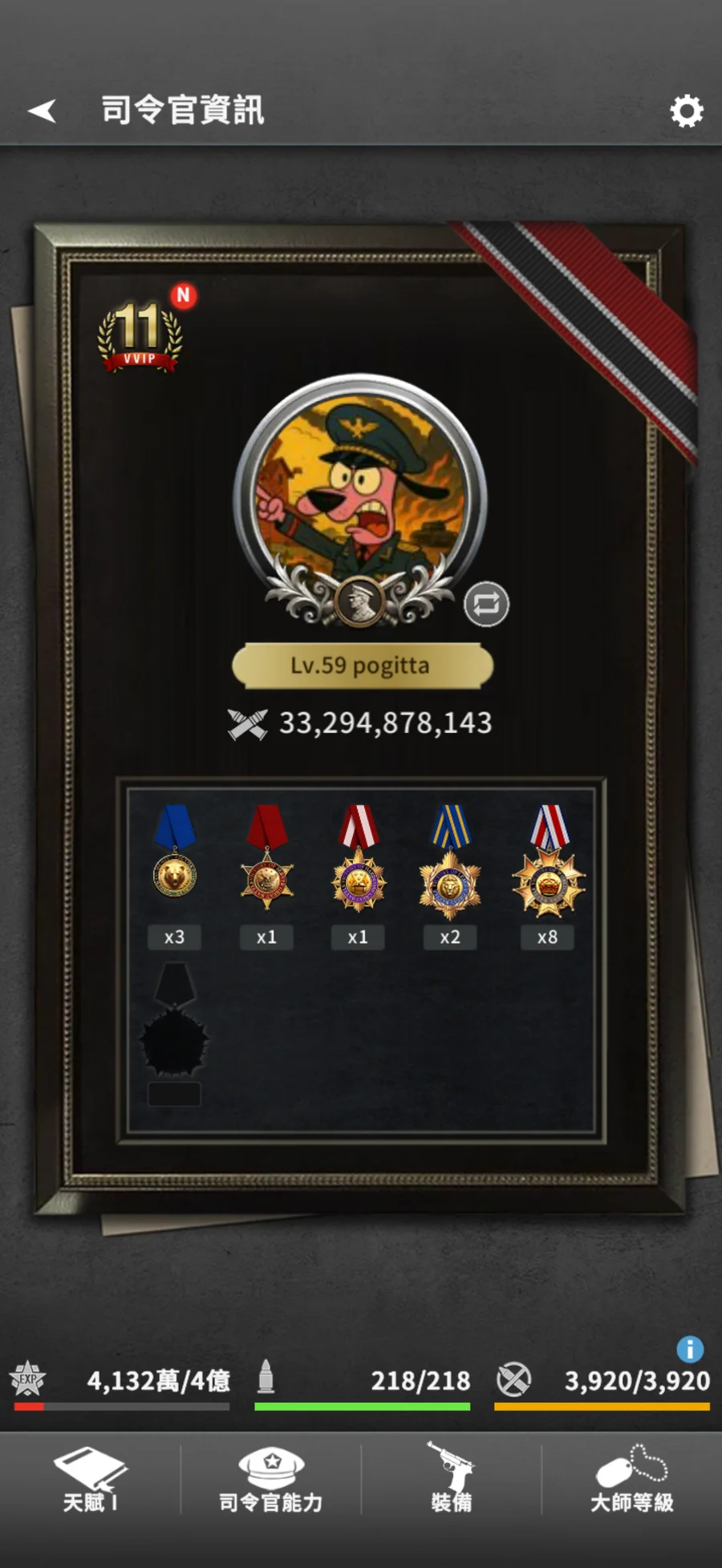Open the 大師等級 master level tab

point(632,1481)
